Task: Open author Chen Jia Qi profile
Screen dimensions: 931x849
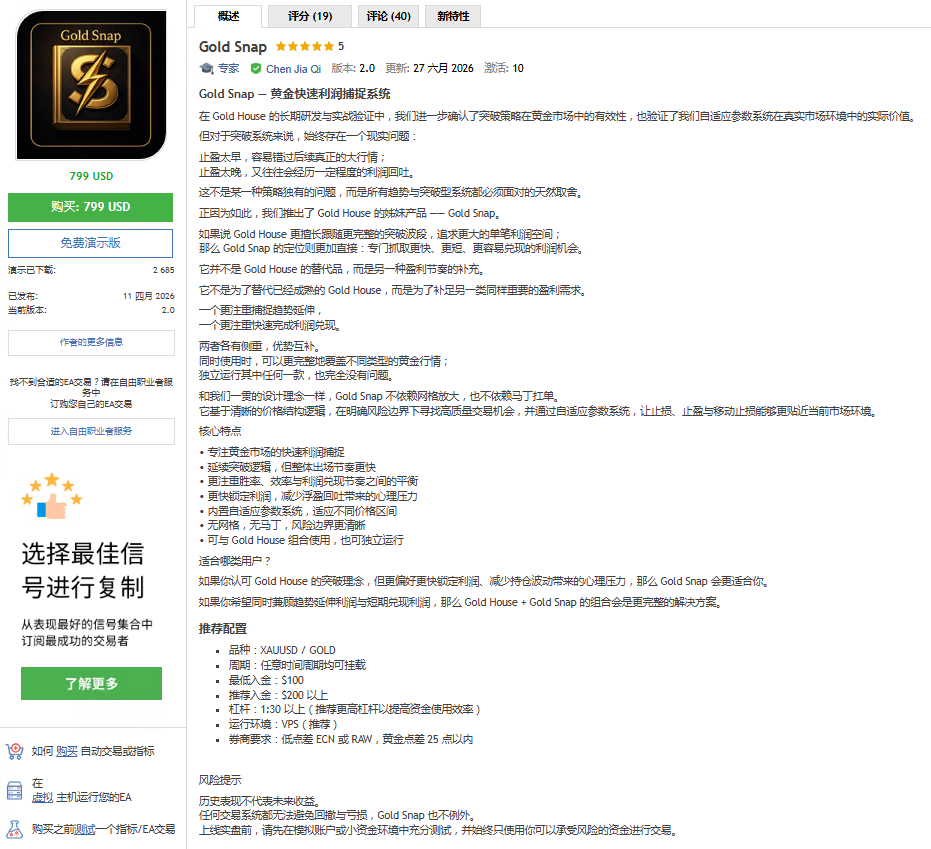Action: click(293, 69)
